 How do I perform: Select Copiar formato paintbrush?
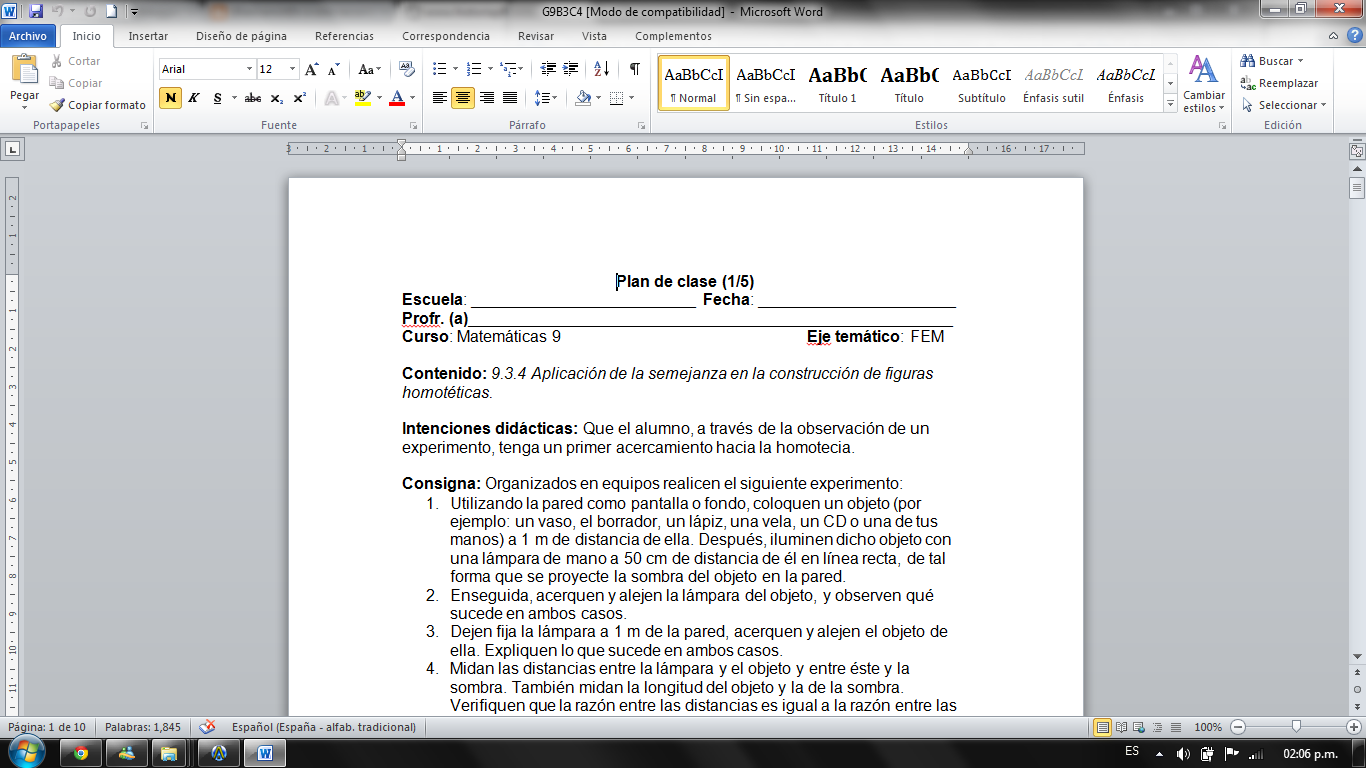pos(98,105)
